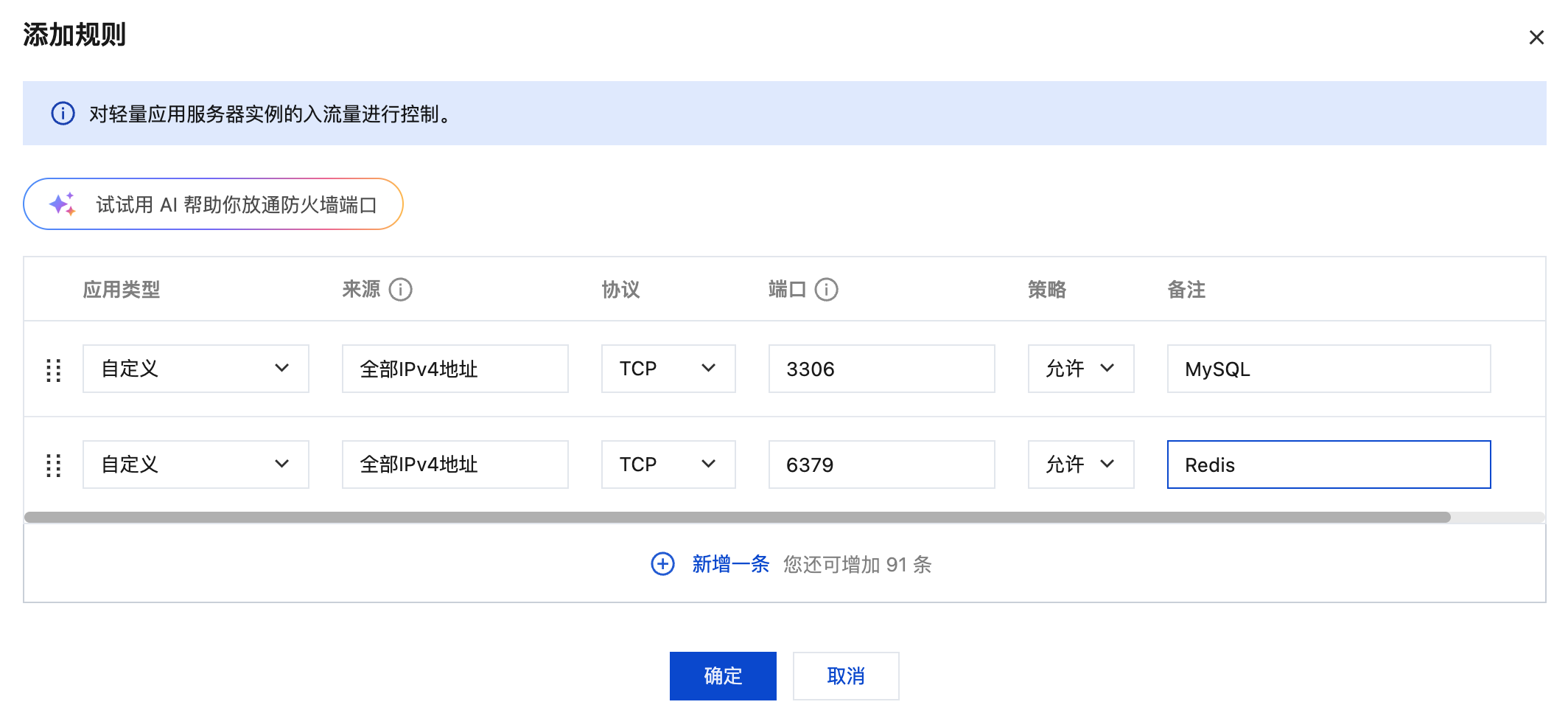Click the blue info icon in the banner

click(63, 114)
